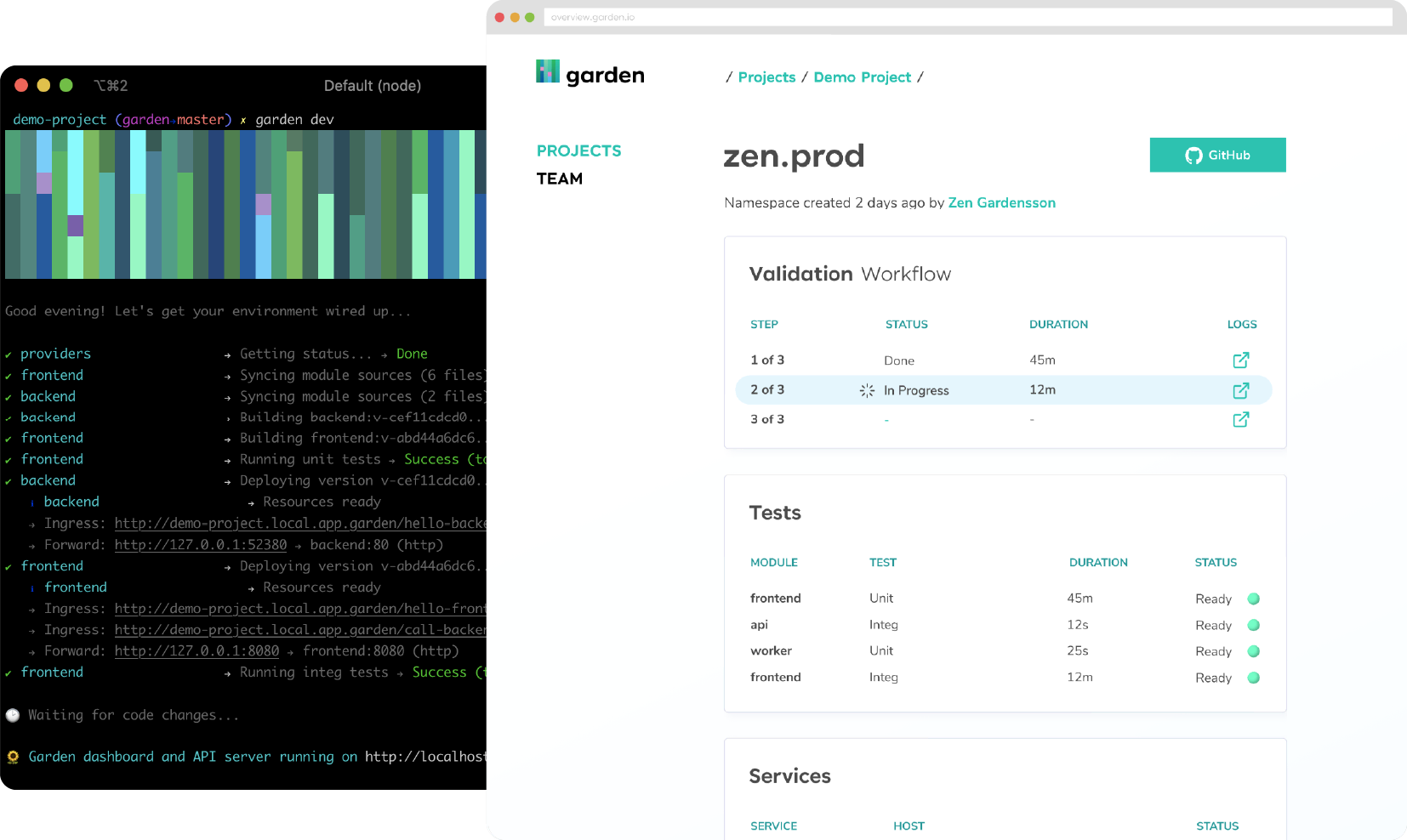The image size is (1407, 840).
Task: Click the frontend Integ test status dot
Action: tap(1253, 678)
